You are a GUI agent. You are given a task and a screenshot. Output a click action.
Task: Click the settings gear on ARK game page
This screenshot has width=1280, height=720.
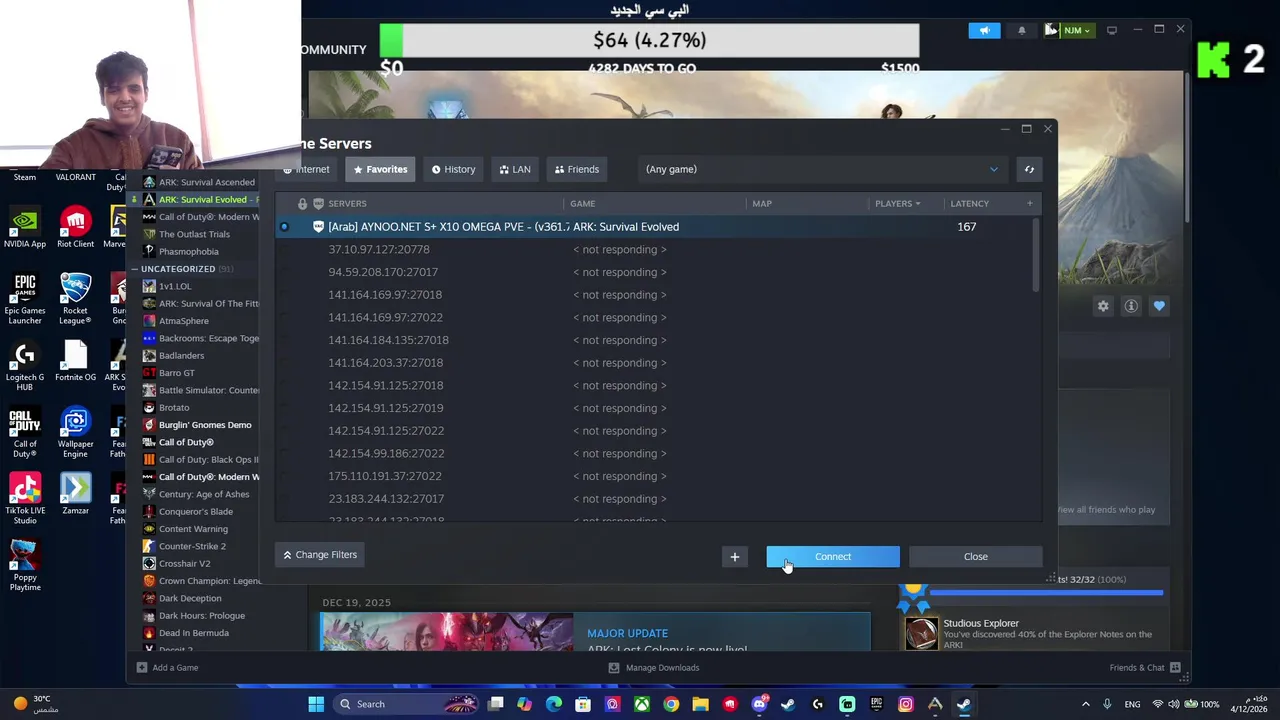1103,306
